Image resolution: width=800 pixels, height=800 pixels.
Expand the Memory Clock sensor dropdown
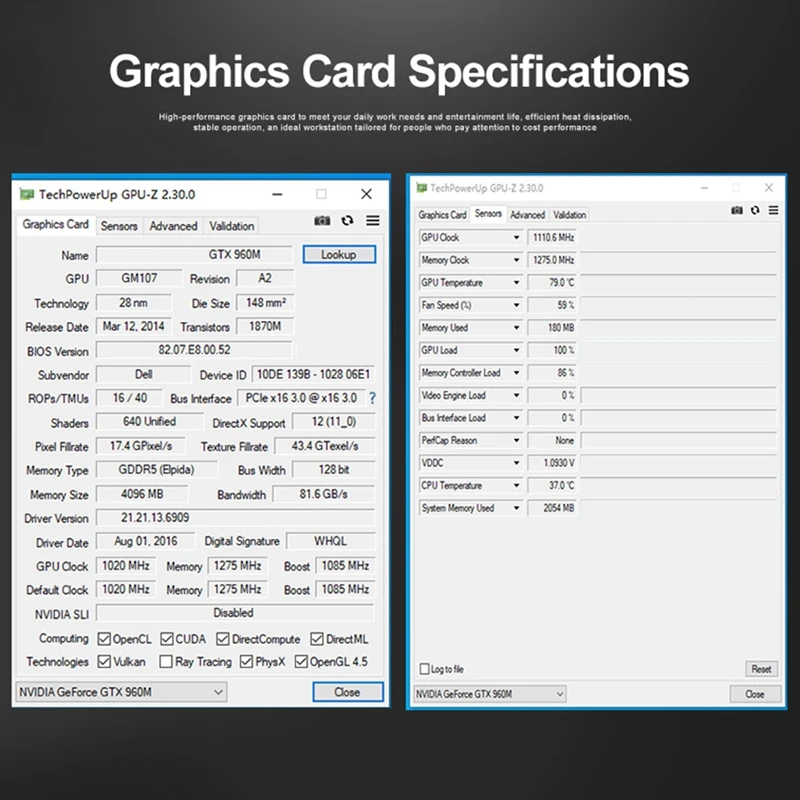pos(516,260)
